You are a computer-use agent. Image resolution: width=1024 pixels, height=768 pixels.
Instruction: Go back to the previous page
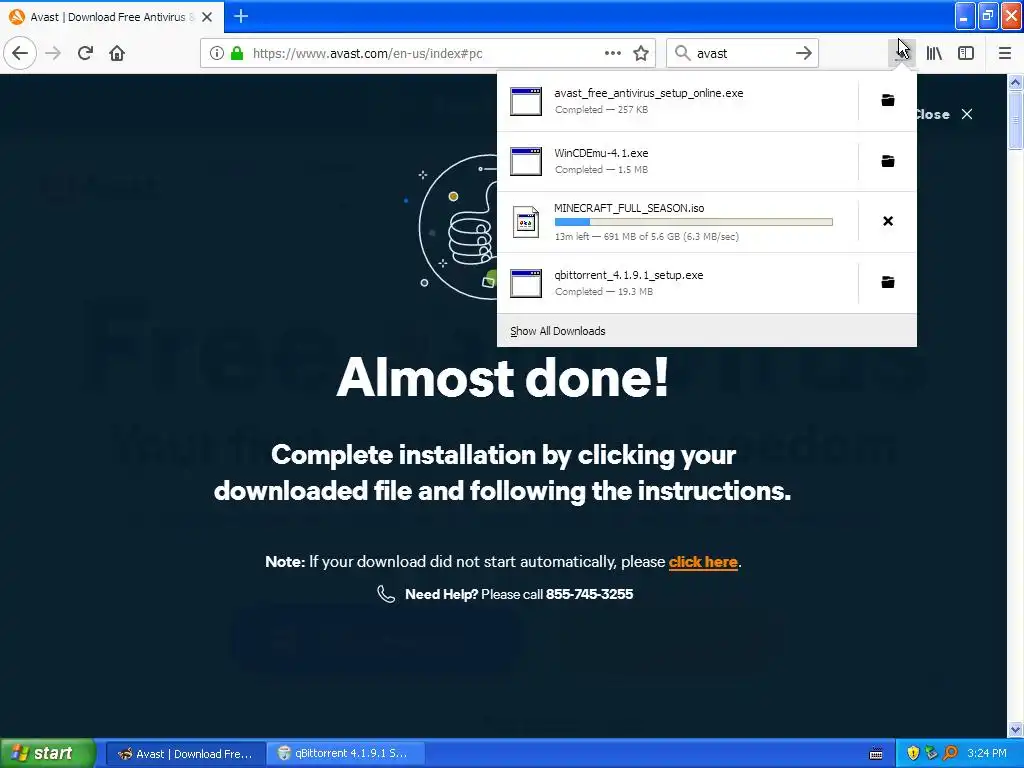click(20, 53)
